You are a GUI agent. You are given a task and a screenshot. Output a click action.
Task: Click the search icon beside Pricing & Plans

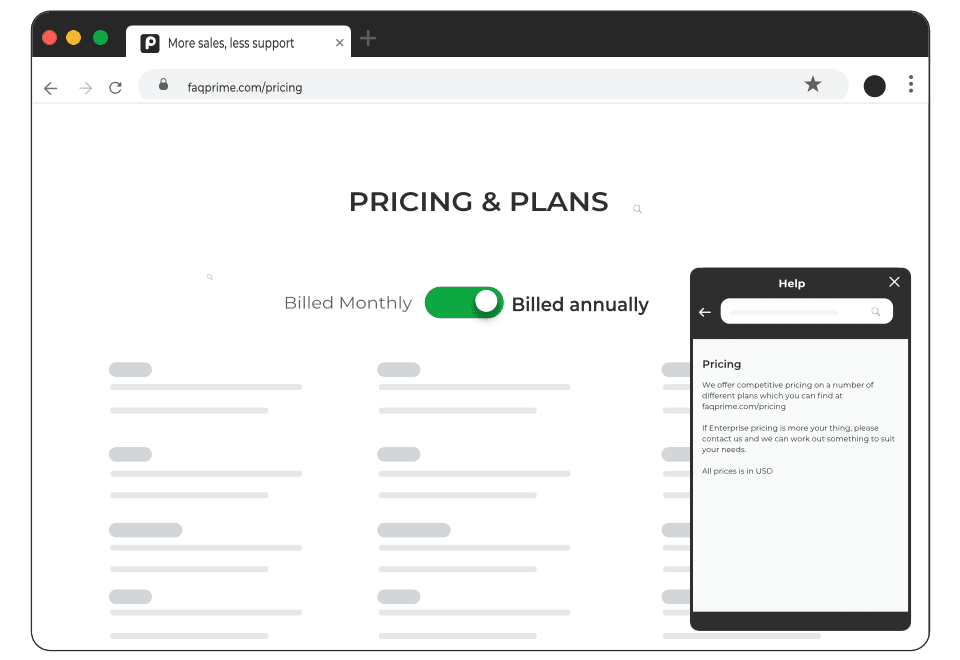tap(637, 209)
